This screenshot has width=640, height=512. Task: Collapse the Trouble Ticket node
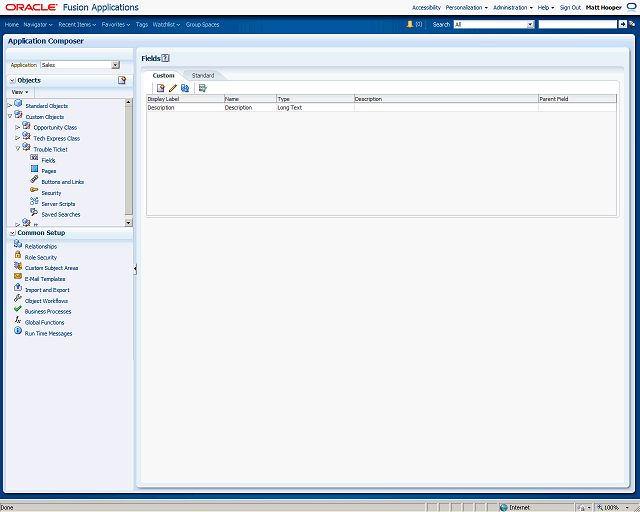(x=18, y=149)
